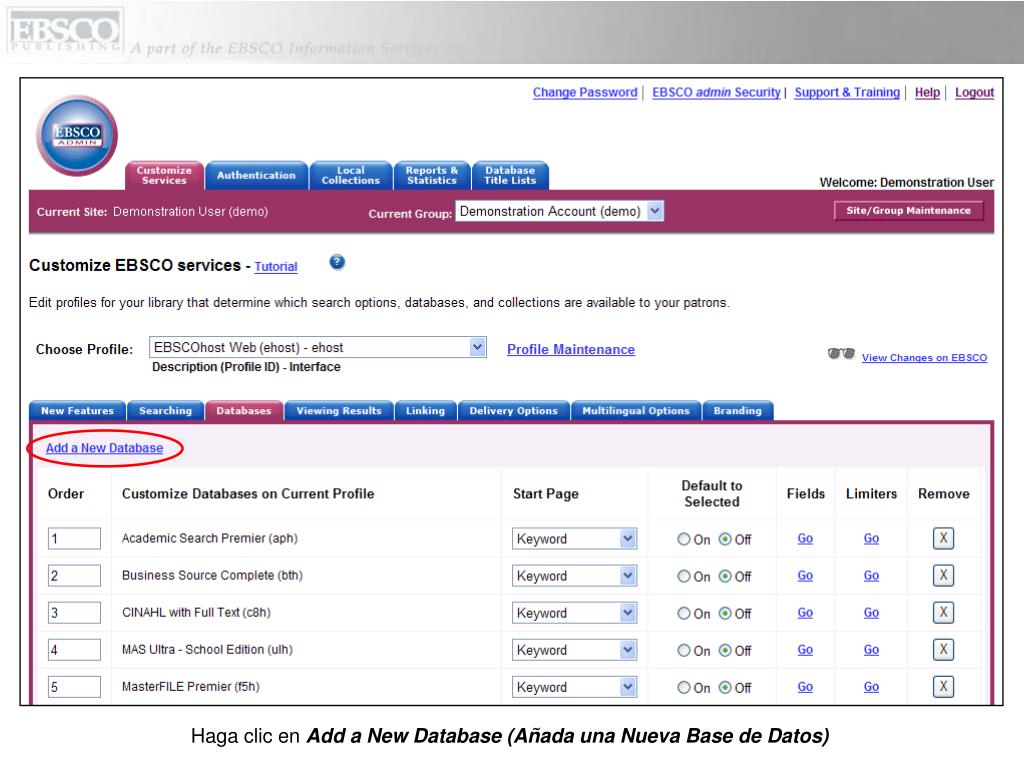Remove MasterFILE Premier with X button
Screen dimensions: 1024x768
(943, 686)
